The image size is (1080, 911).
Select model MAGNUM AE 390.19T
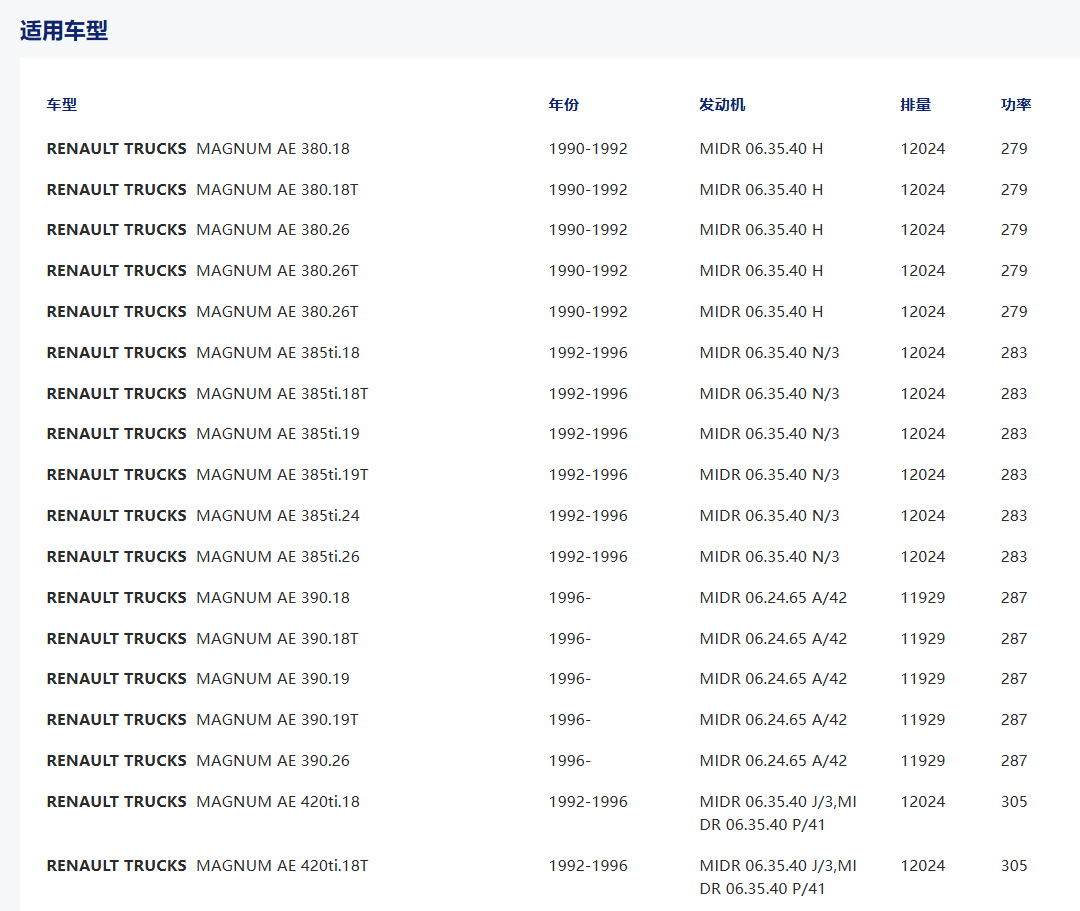pyautogui.click(x=277, y=720)
